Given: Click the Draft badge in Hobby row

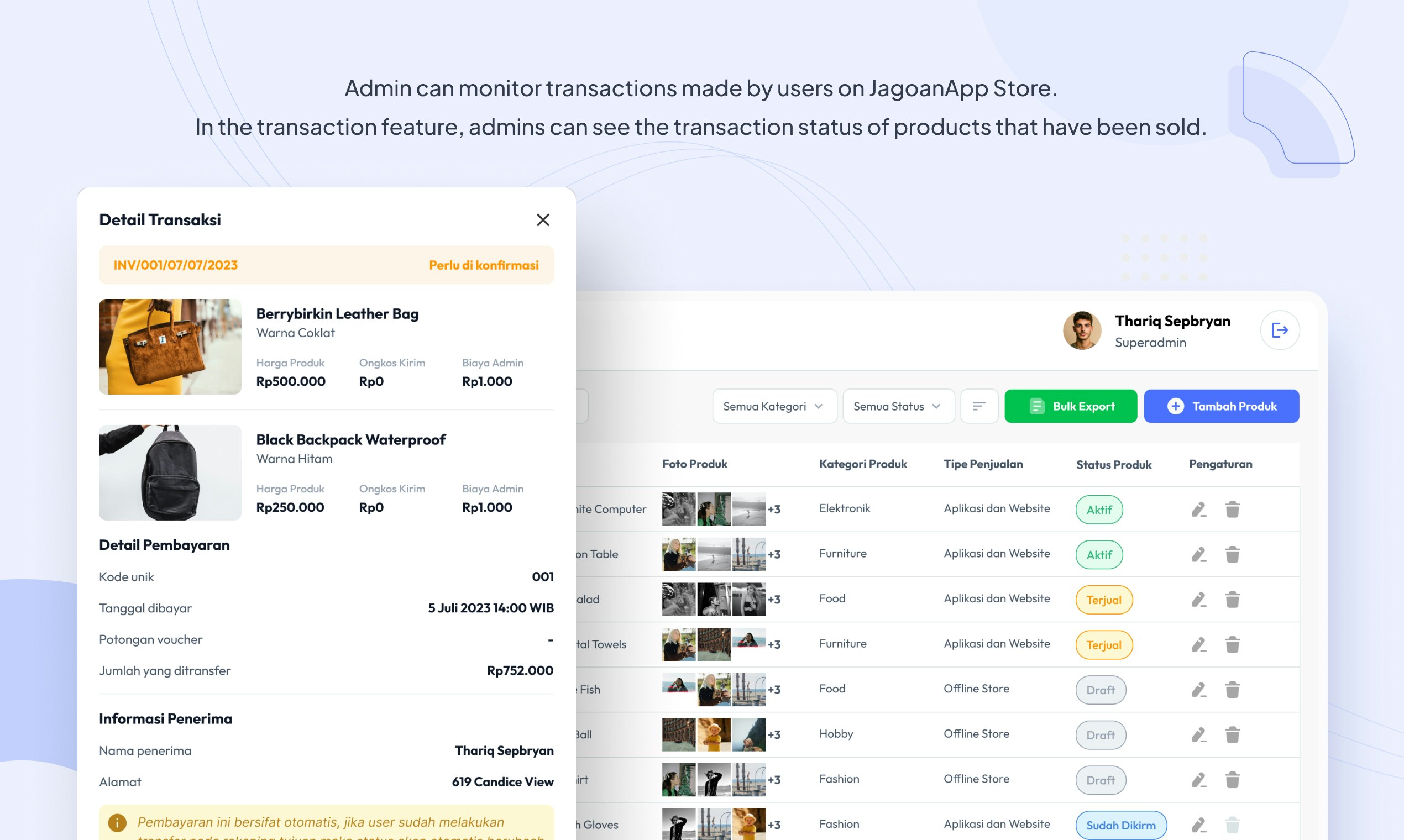Looking at the screenshot, I should coord(1100,734).
